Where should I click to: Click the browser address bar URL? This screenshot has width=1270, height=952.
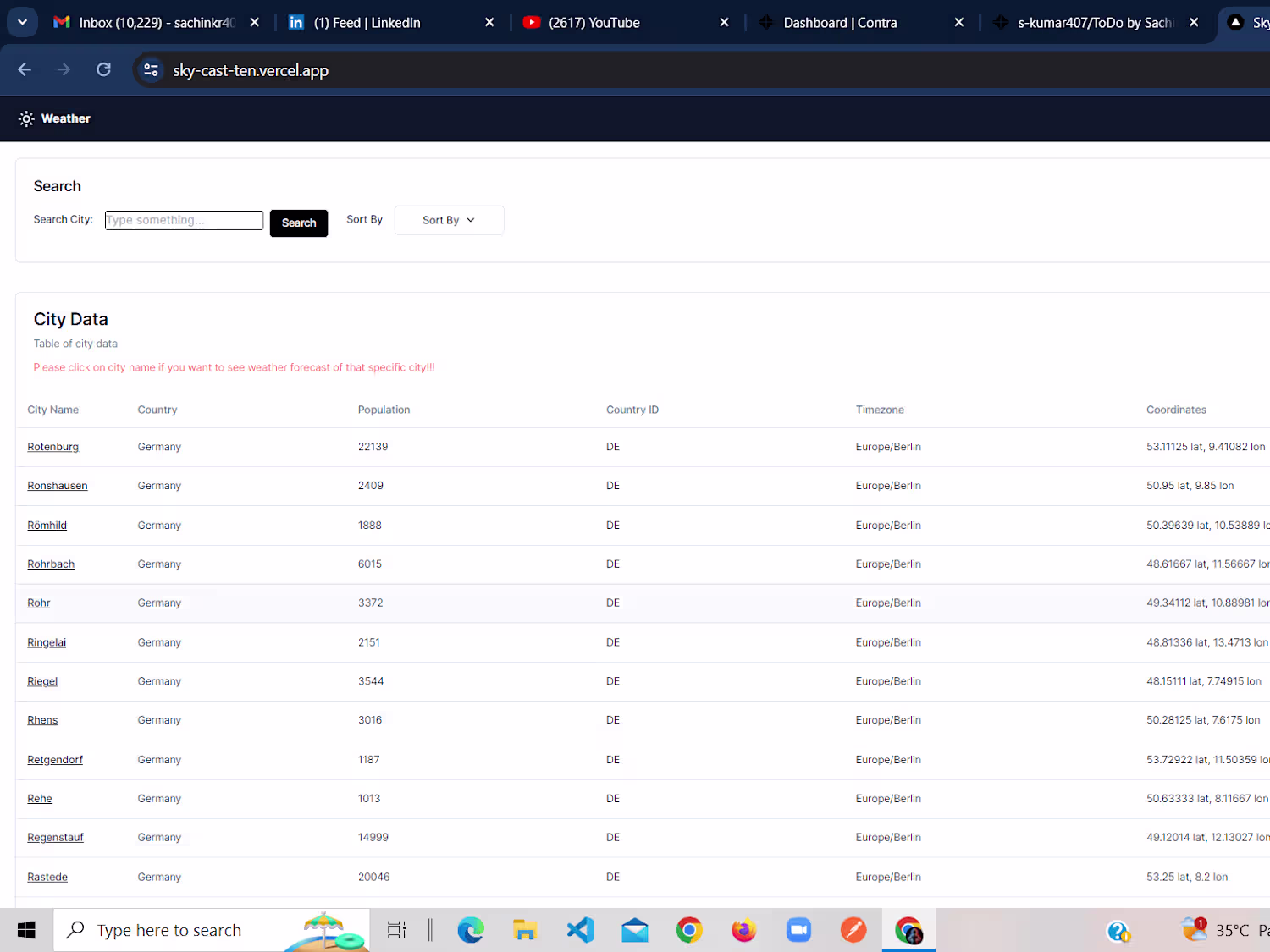pos(251,70)
